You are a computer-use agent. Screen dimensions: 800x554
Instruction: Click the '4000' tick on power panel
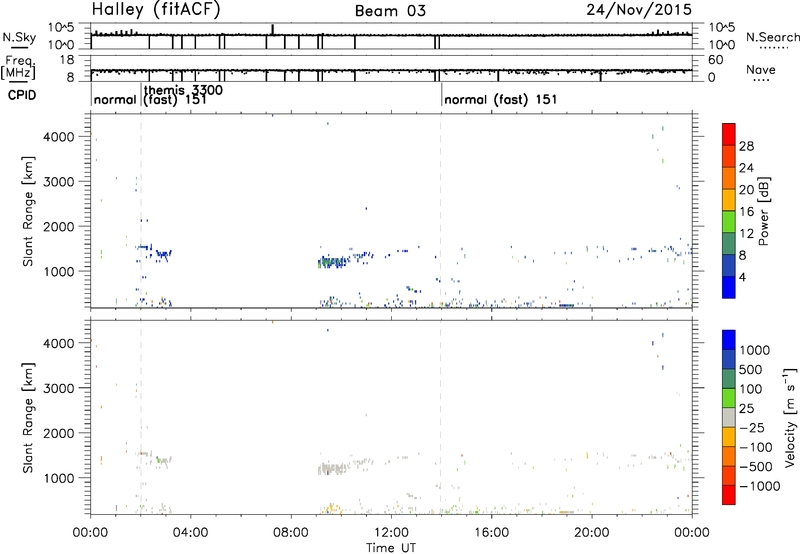point(58,137)
